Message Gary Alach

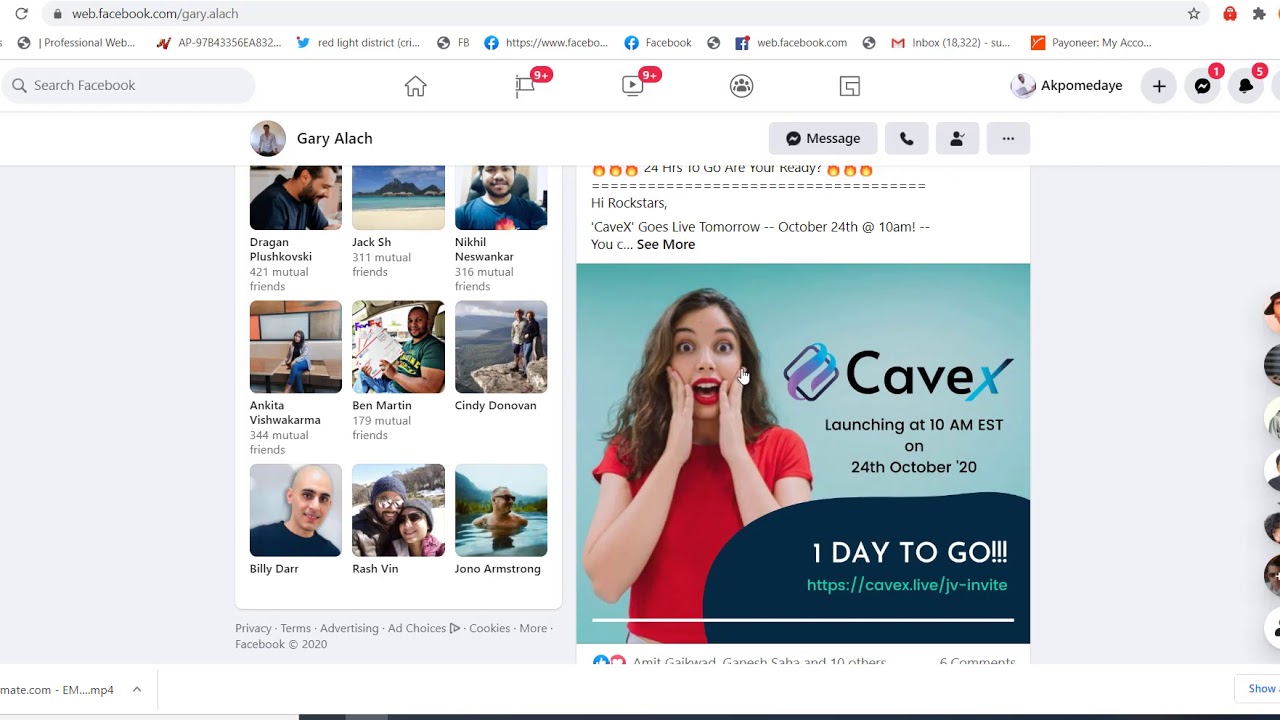pos(823,138)
